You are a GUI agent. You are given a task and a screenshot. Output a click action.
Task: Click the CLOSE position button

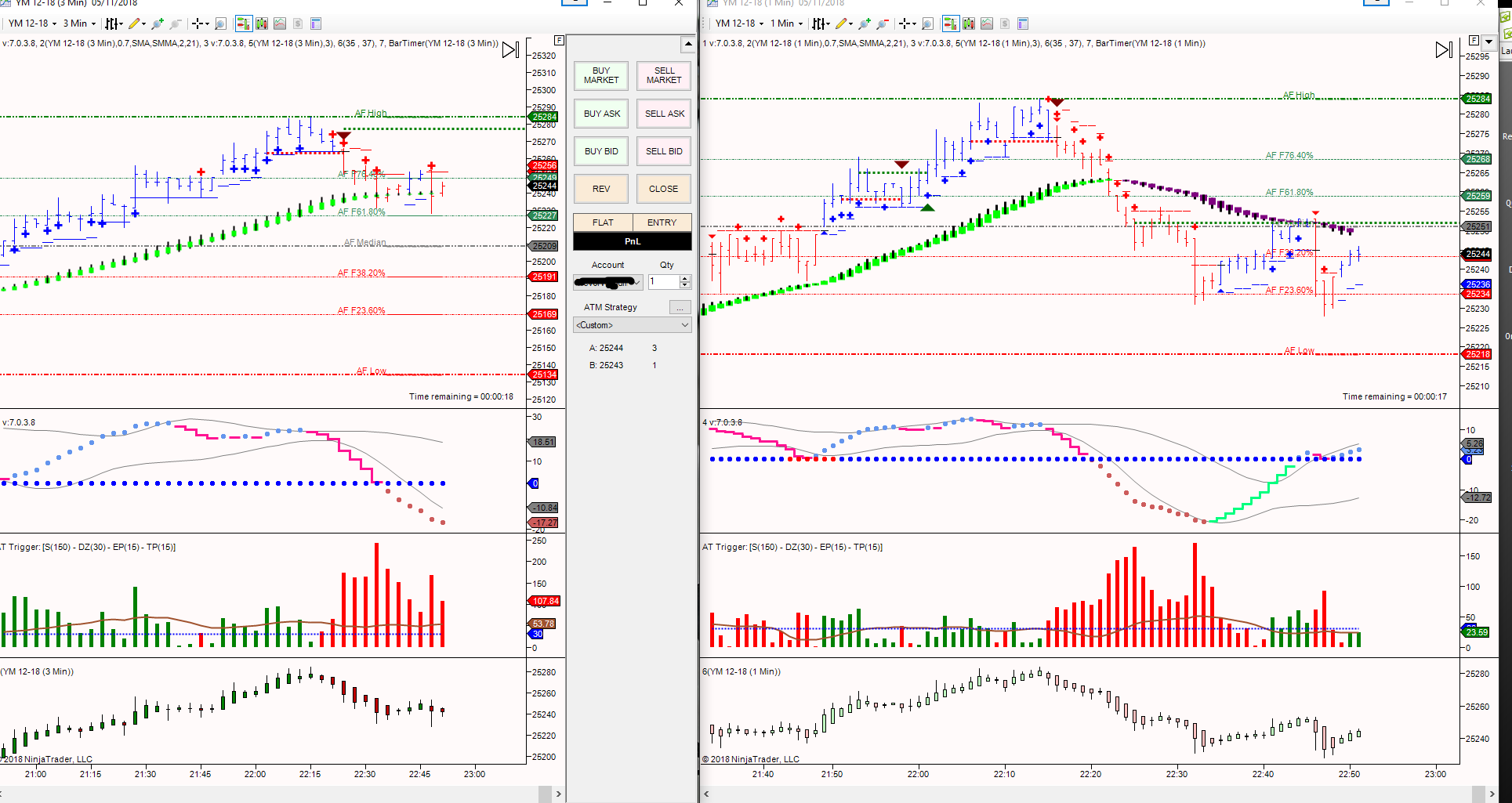664,189
